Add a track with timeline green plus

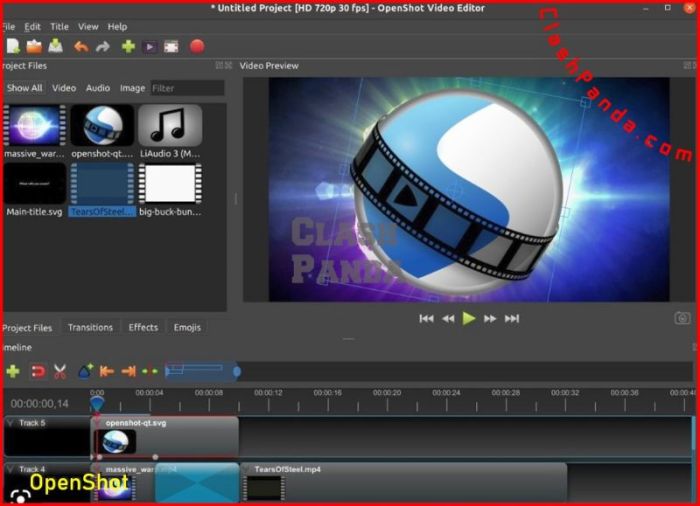click(x=13, y=371)
